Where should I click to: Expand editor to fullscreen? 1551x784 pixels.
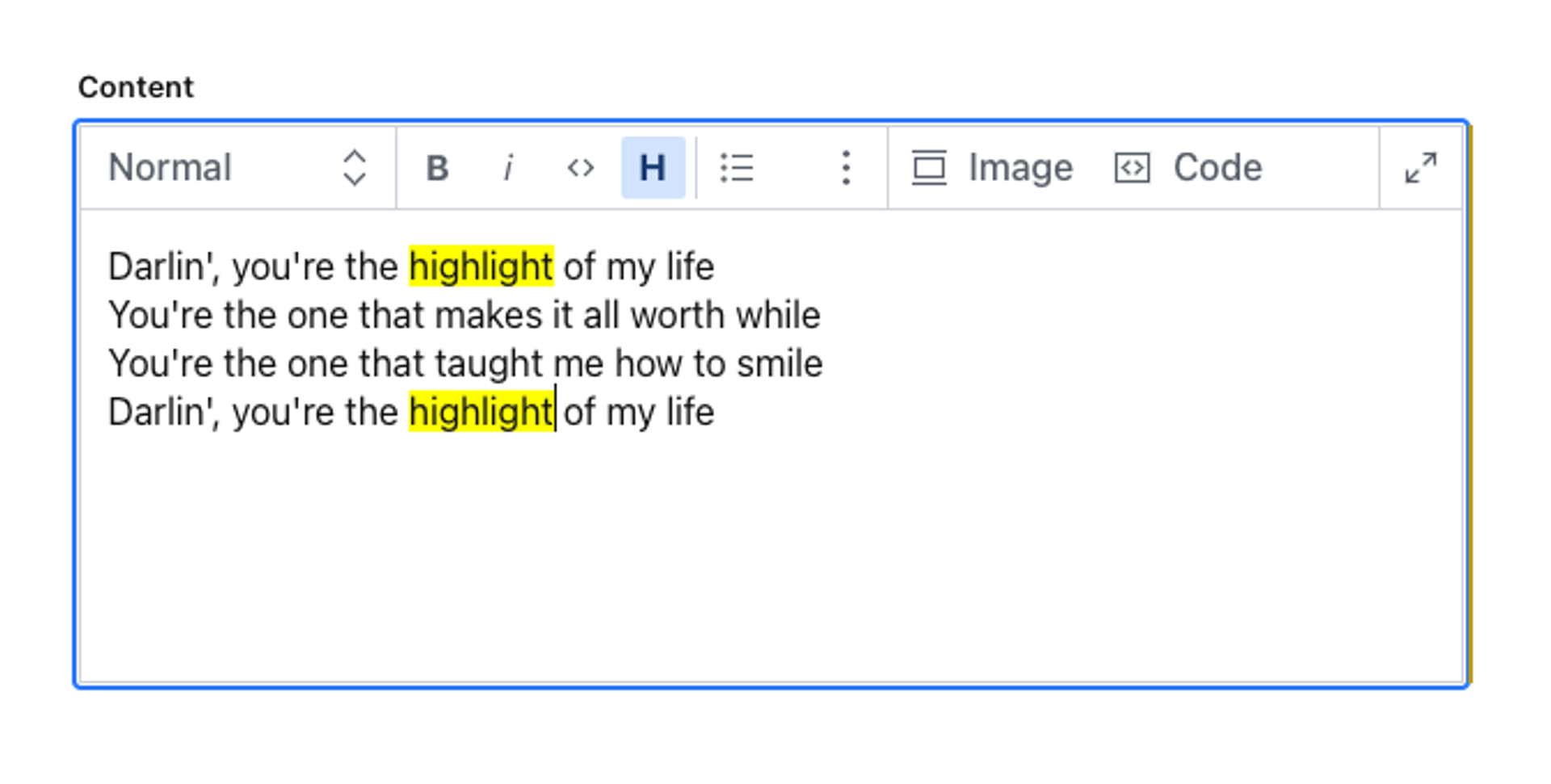(x=1421, y=168)
